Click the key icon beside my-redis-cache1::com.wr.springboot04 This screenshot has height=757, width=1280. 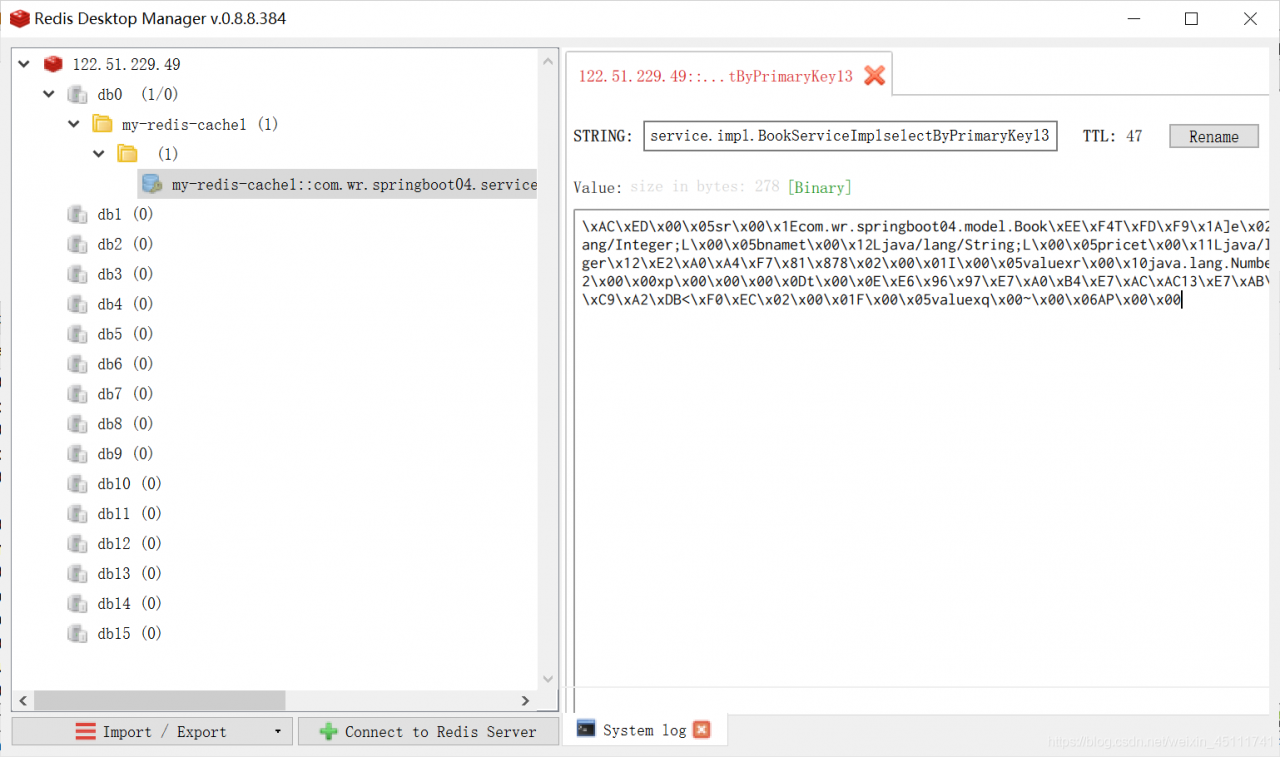coord(152,183)
